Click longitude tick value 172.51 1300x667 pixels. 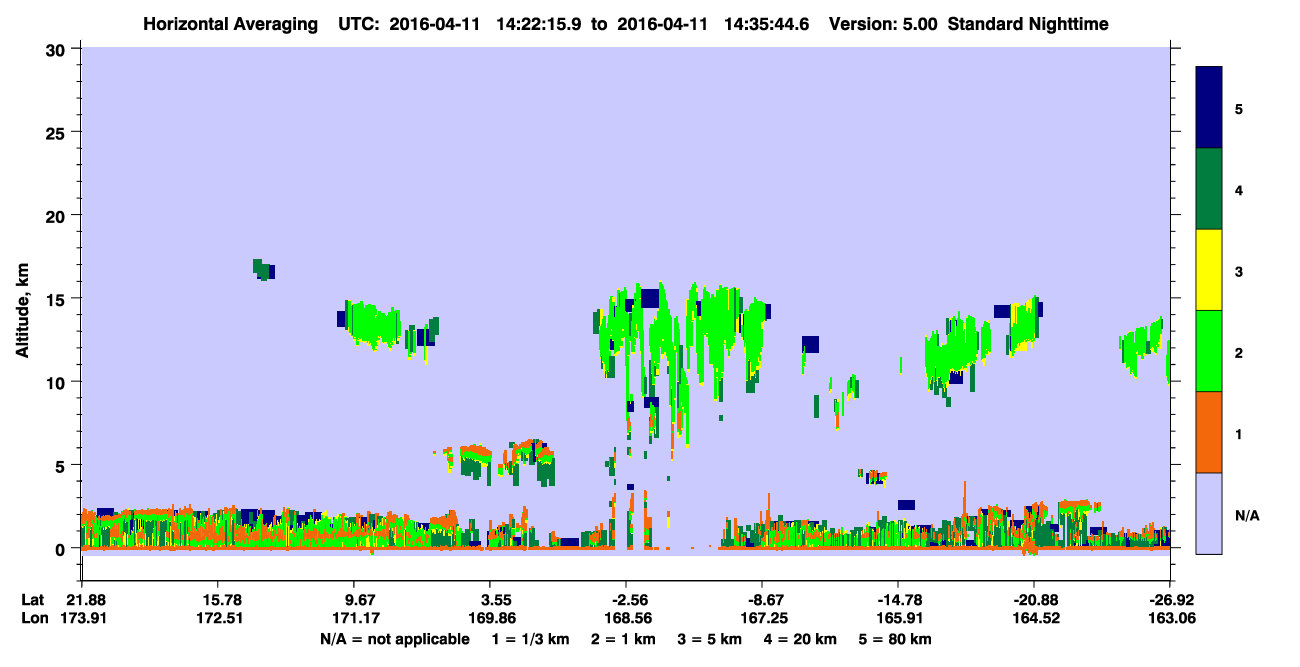click(x=218, y=618)
